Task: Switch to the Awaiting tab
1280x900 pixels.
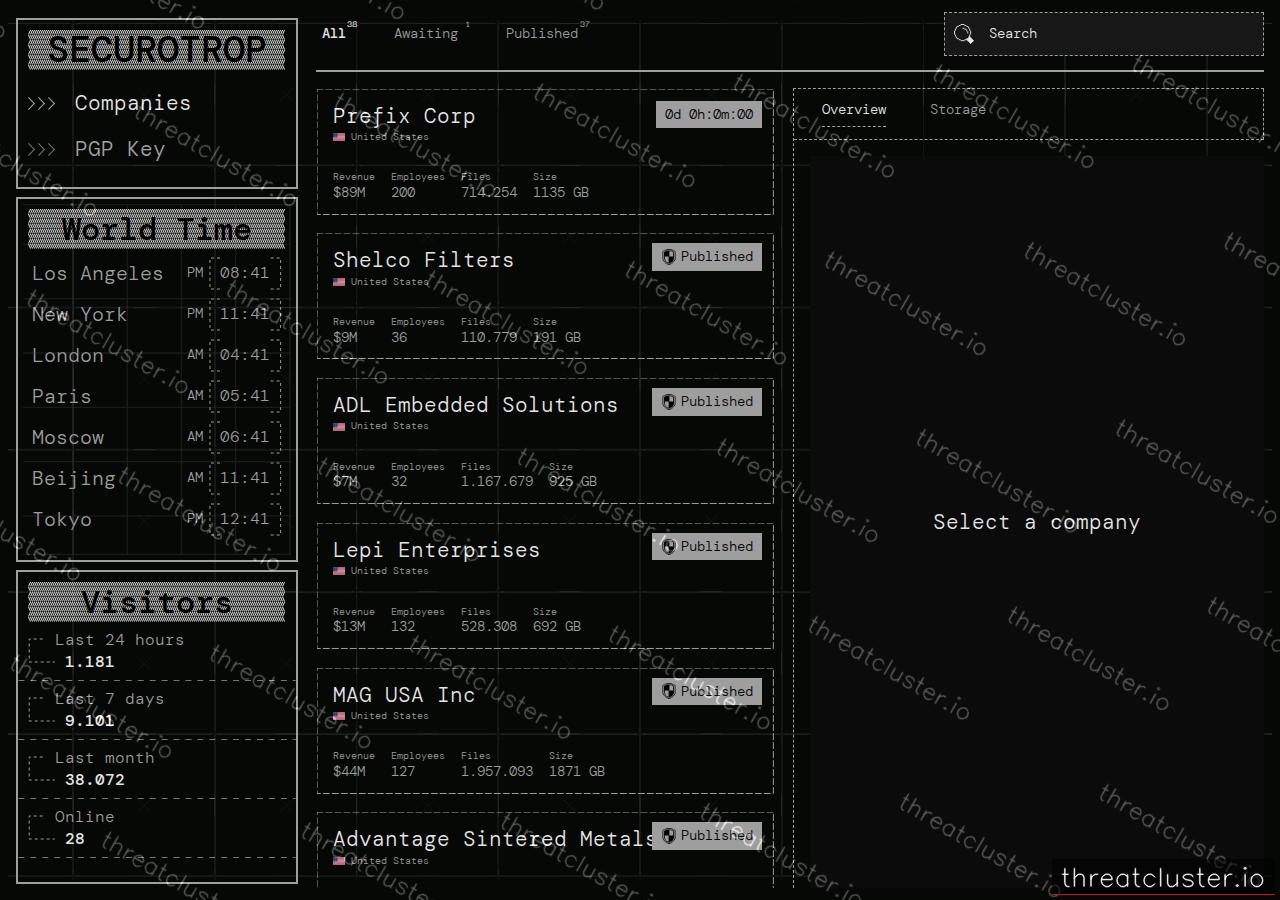Action: (x=426, y=34)
